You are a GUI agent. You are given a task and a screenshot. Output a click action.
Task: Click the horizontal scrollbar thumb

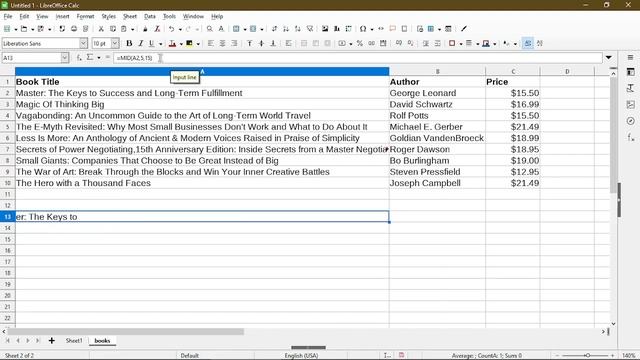[126, 331]
